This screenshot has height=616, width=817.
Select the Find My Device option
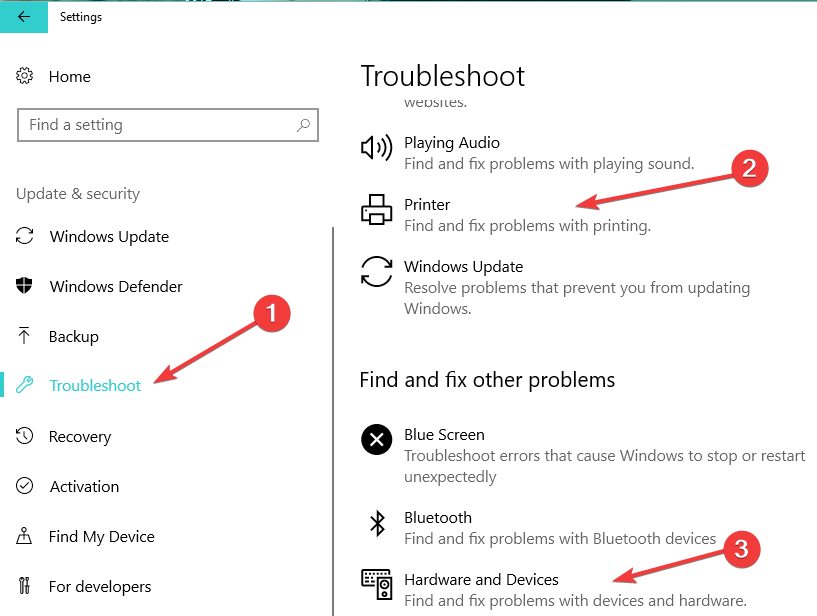click(100, 536)
